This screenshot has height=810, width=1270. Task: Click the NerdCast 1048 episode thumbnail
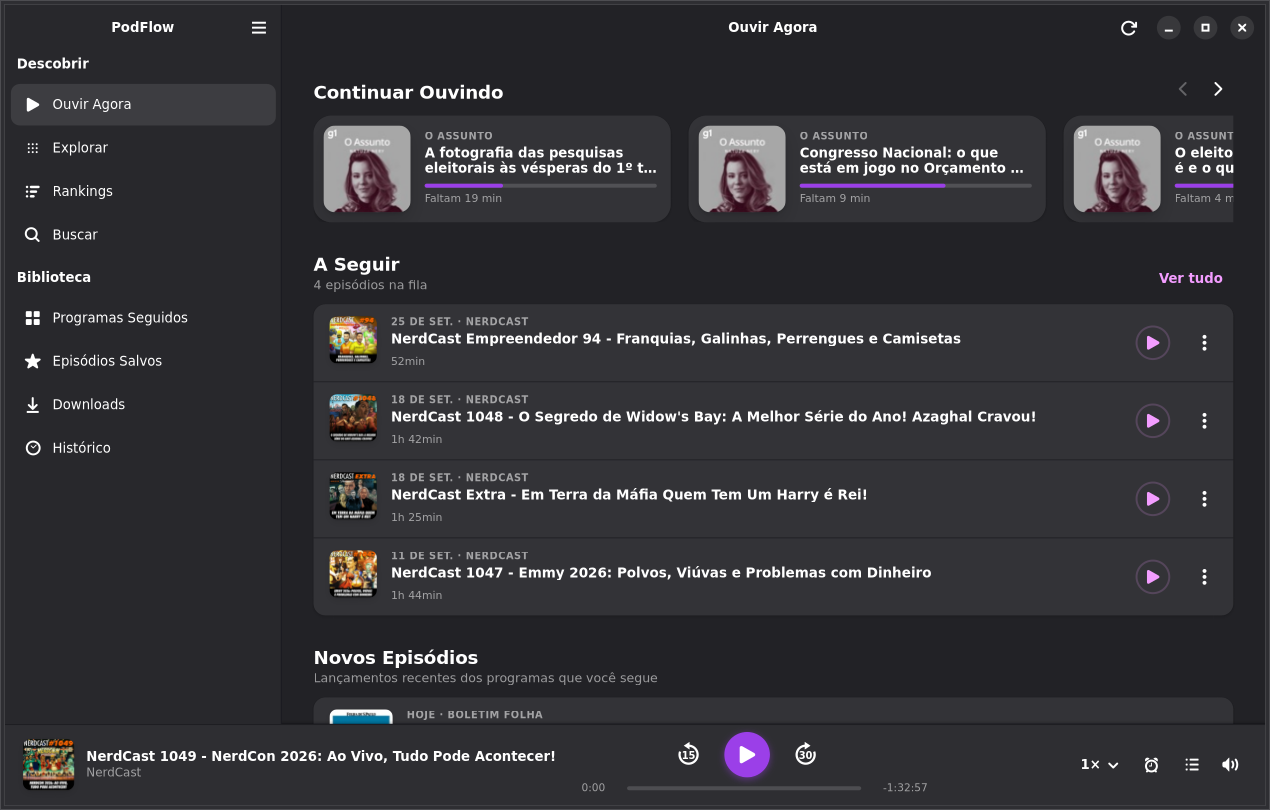coord(353,418)
